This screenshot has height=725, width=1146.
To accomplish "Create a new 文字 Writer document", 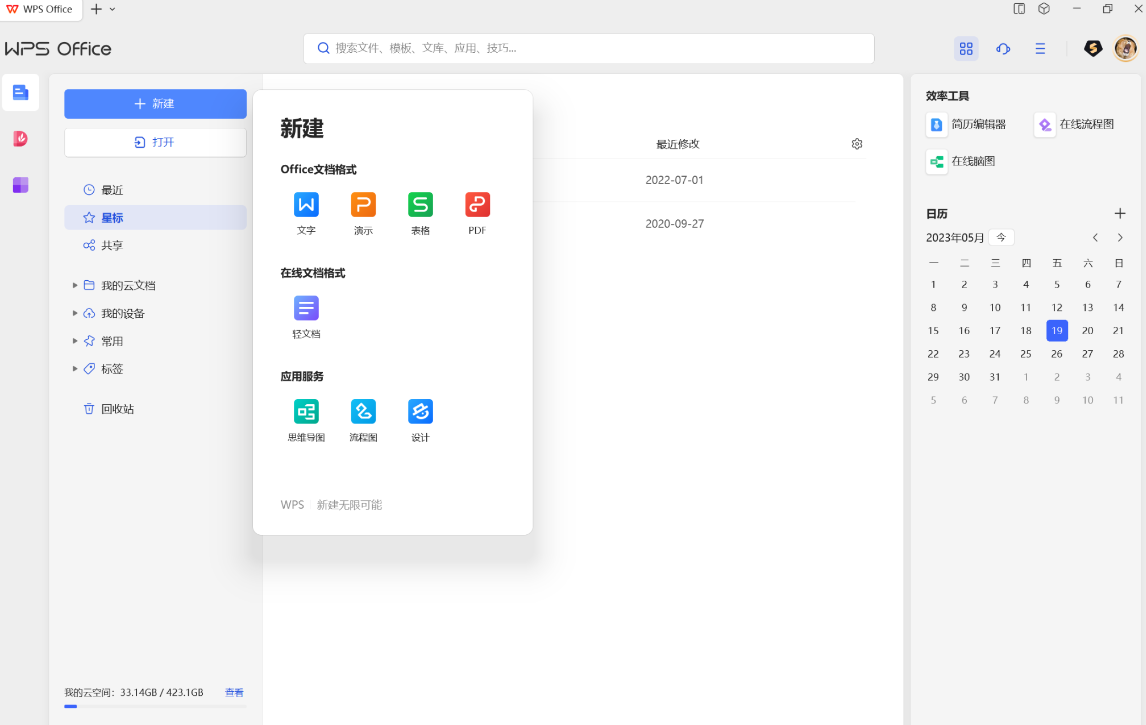I will pos(306,213).
